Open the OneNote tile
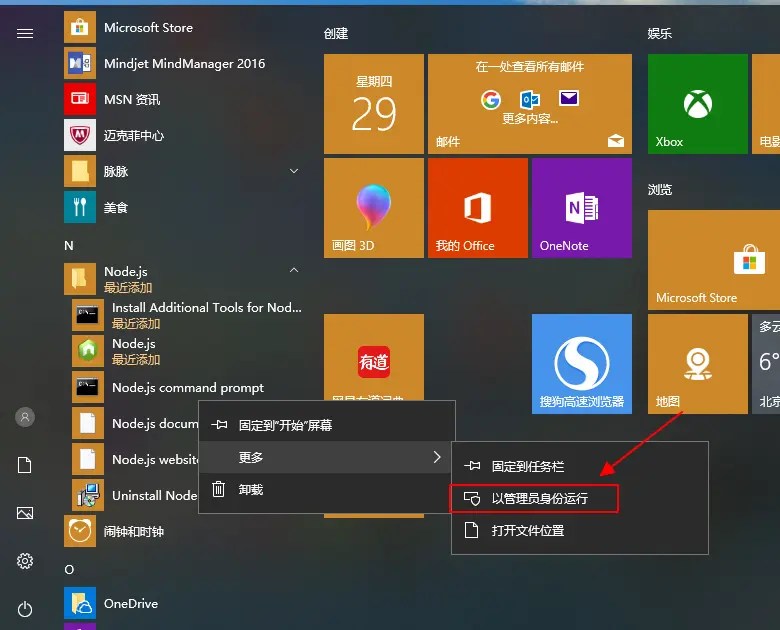Viewport: 780px width, 630px height. (x=582, y=208)
